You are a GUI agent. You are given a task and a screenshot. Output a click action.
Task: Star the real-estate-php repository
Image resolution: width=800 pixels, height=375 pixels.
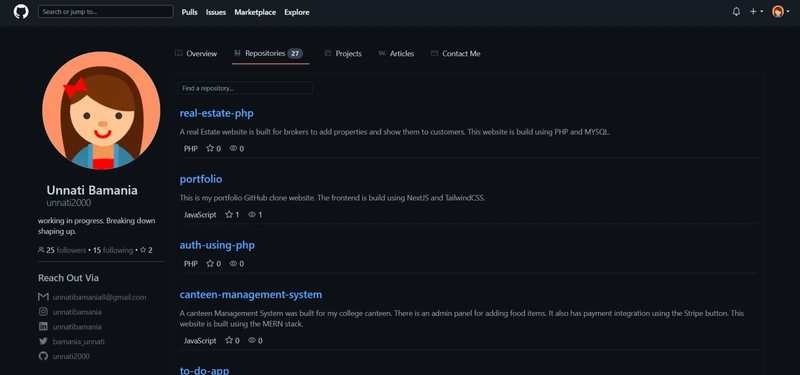pos(210,148)
